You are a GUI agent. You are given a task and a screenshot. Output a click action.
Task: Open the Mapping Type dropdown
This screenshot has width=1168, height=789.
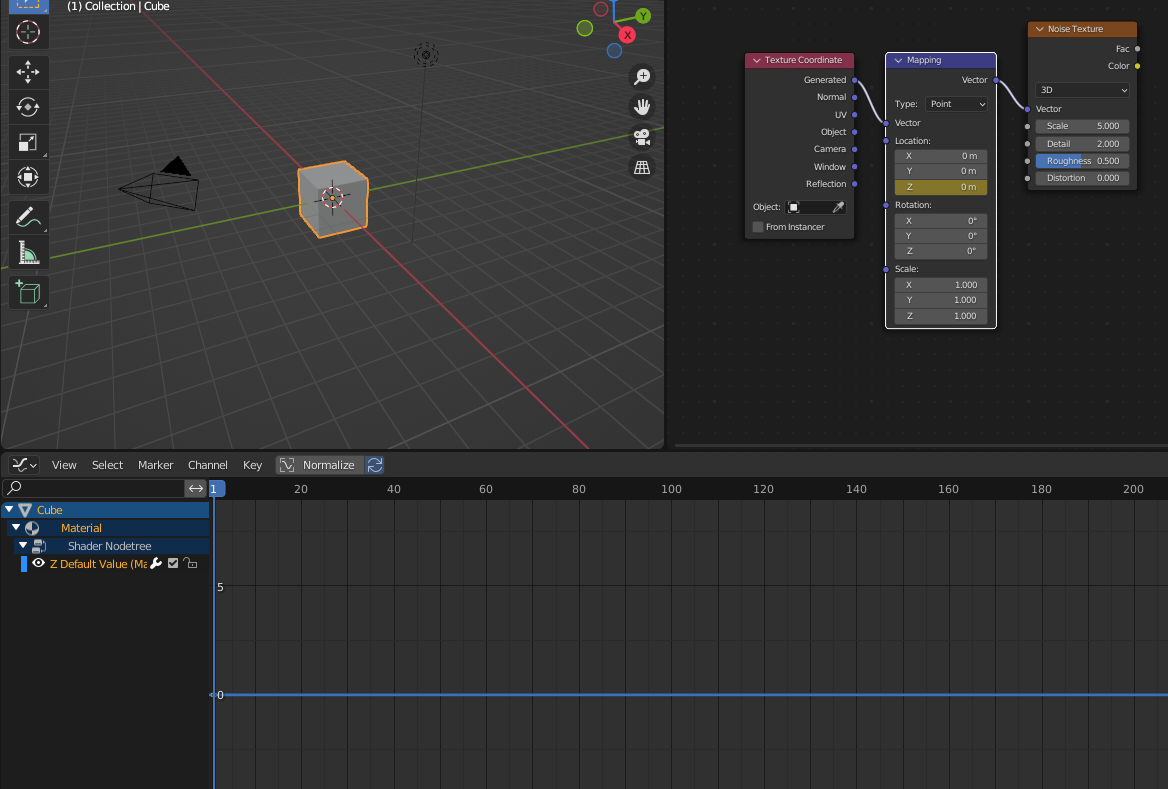pyautogui.click(x=956, y=104)
